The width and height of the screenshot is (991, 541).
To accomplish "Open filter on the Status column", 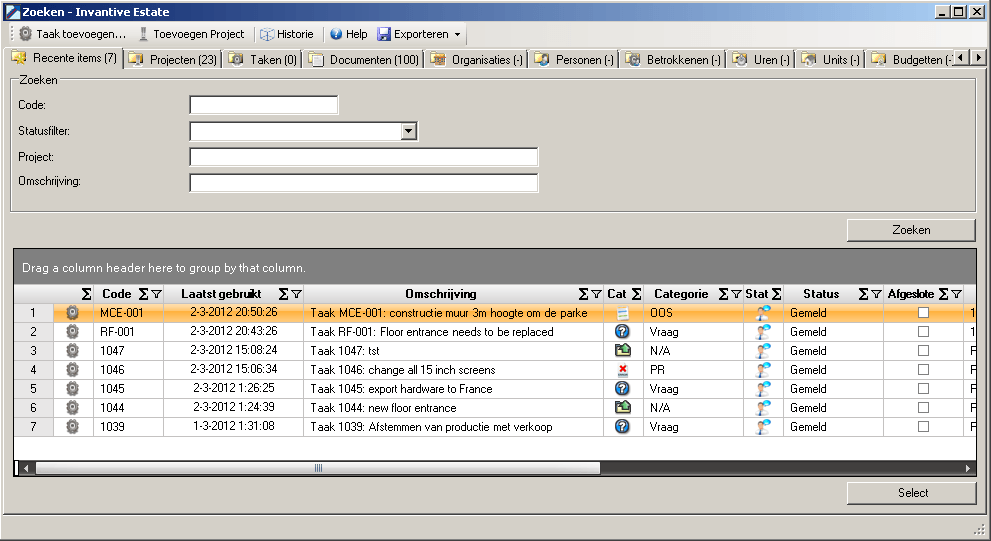I will (x=876, y=294).
